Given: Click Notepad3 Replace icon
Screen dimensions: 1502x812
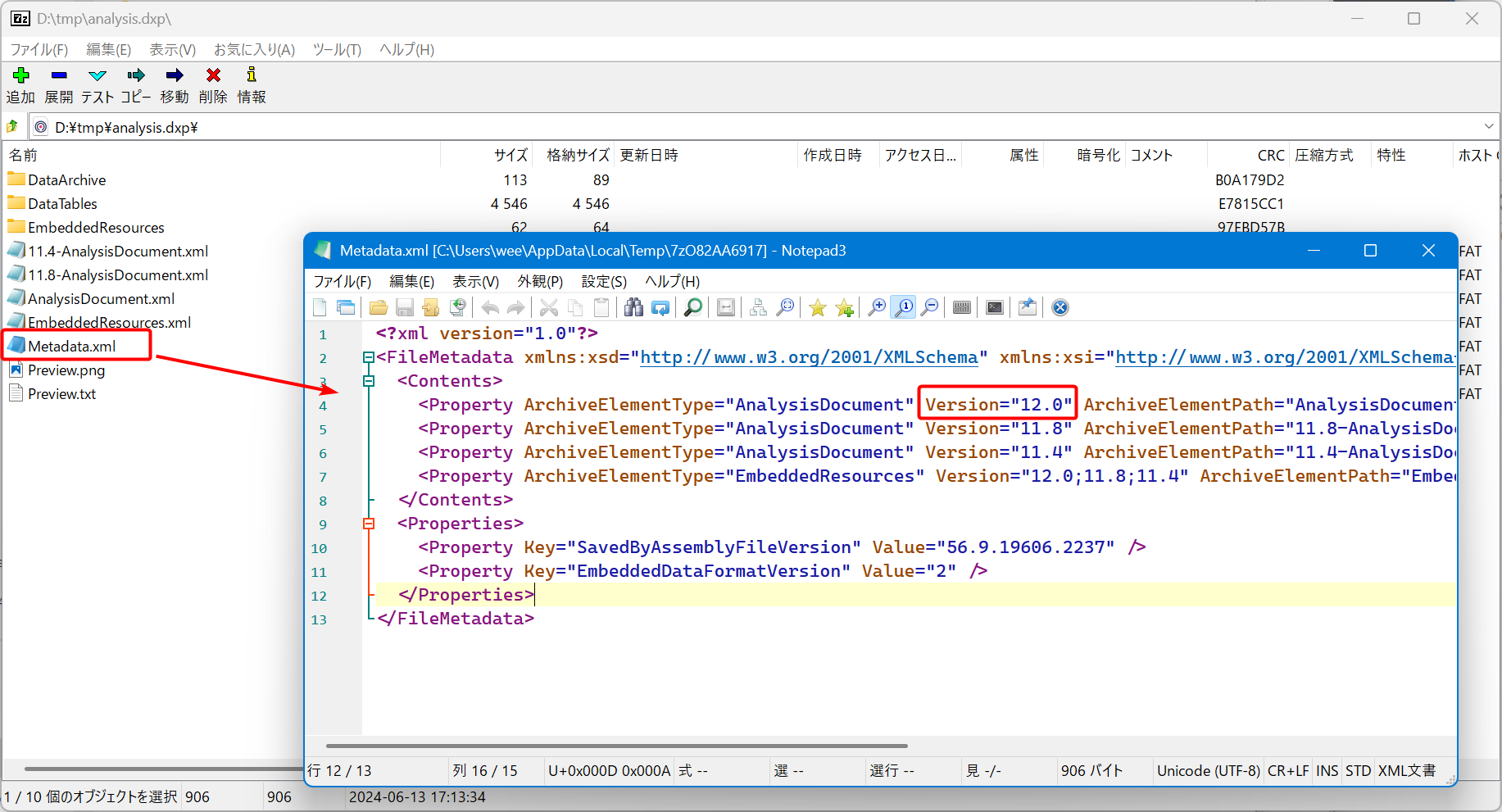Looking at the screenshot, I should 660,307.
